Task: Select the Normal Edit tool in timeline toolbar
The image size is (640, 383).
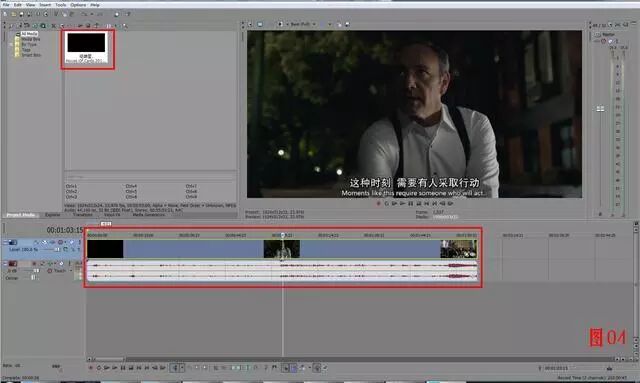Action: pos(175,368)
